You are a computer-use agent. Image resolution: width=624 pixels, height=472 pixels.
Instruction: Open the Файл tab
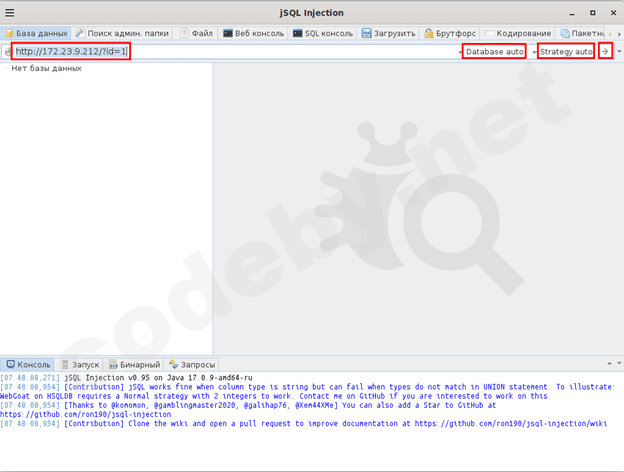click(196, 33)
